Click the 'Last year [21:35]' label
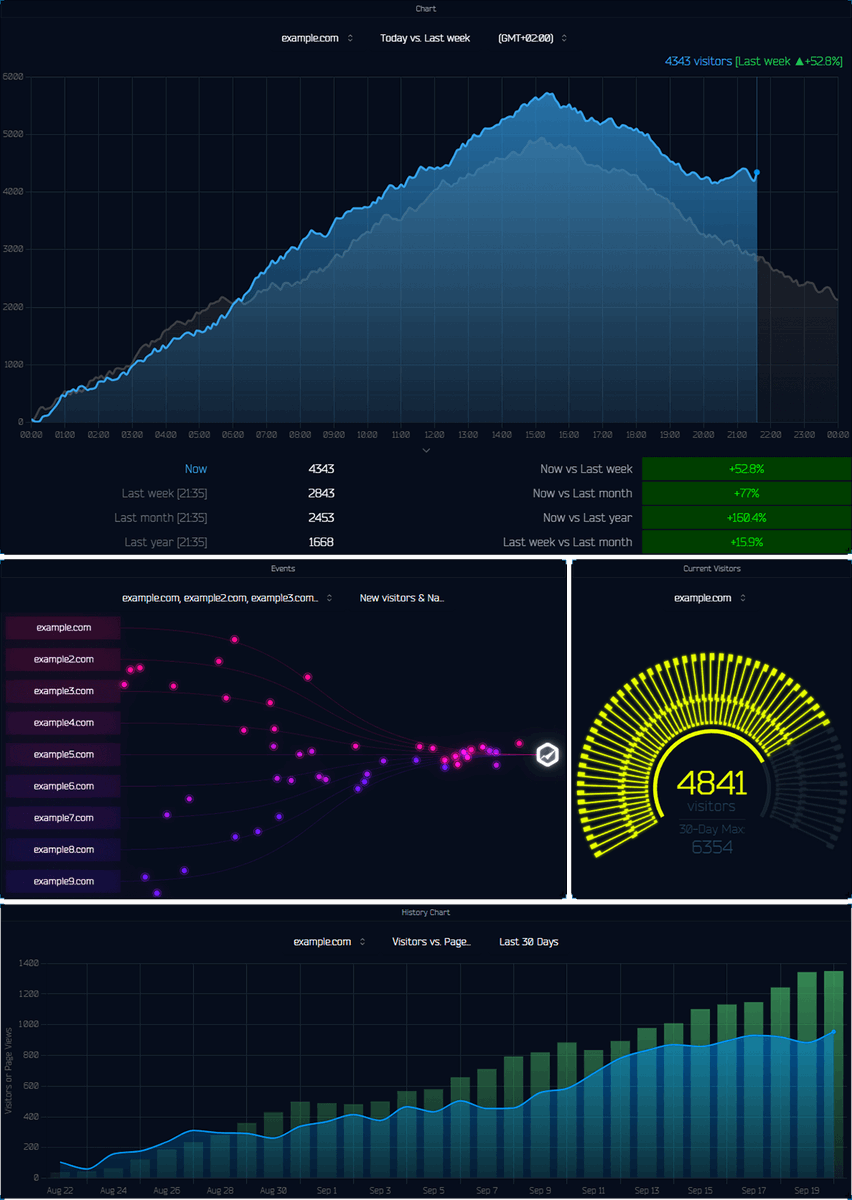 point(166,542)
